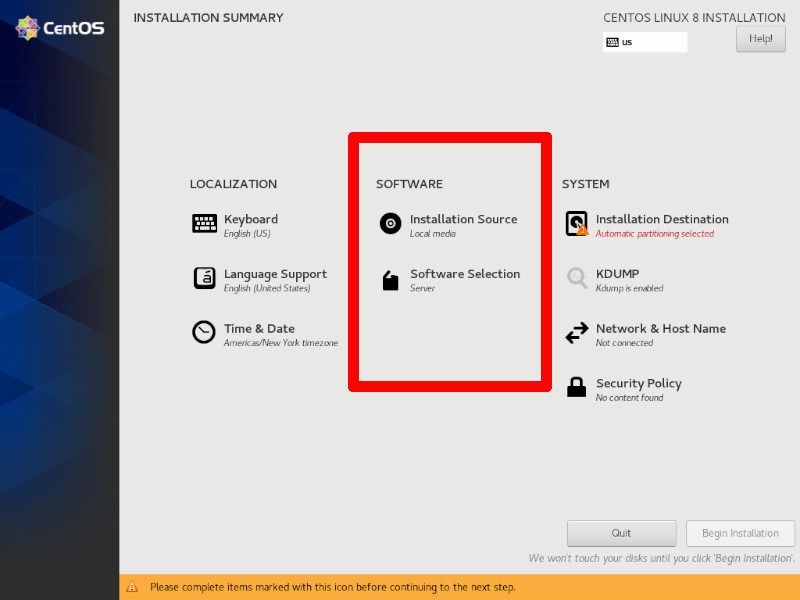Viewport: 800px width, 600px height.
Task: Click the Begin Installation button
Action: tap(740, 533)
